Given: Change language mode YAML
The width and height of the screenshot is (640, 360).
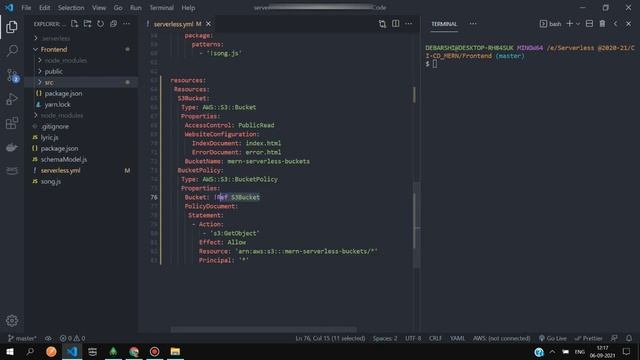Looking at the screenshot, I should click(458, 338).
